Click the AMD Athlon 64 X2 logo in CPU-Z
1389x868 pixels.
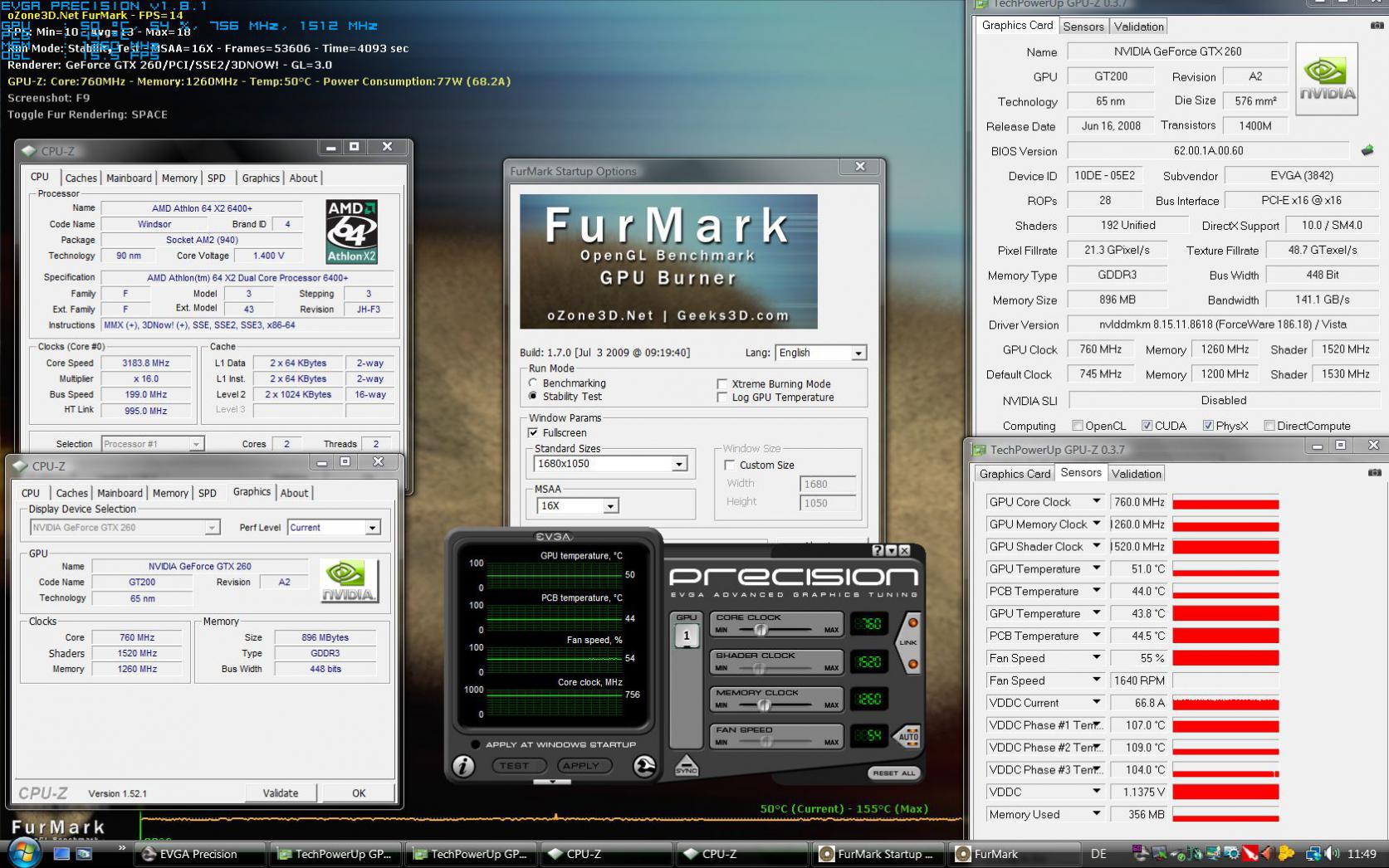tap(351, 232)
